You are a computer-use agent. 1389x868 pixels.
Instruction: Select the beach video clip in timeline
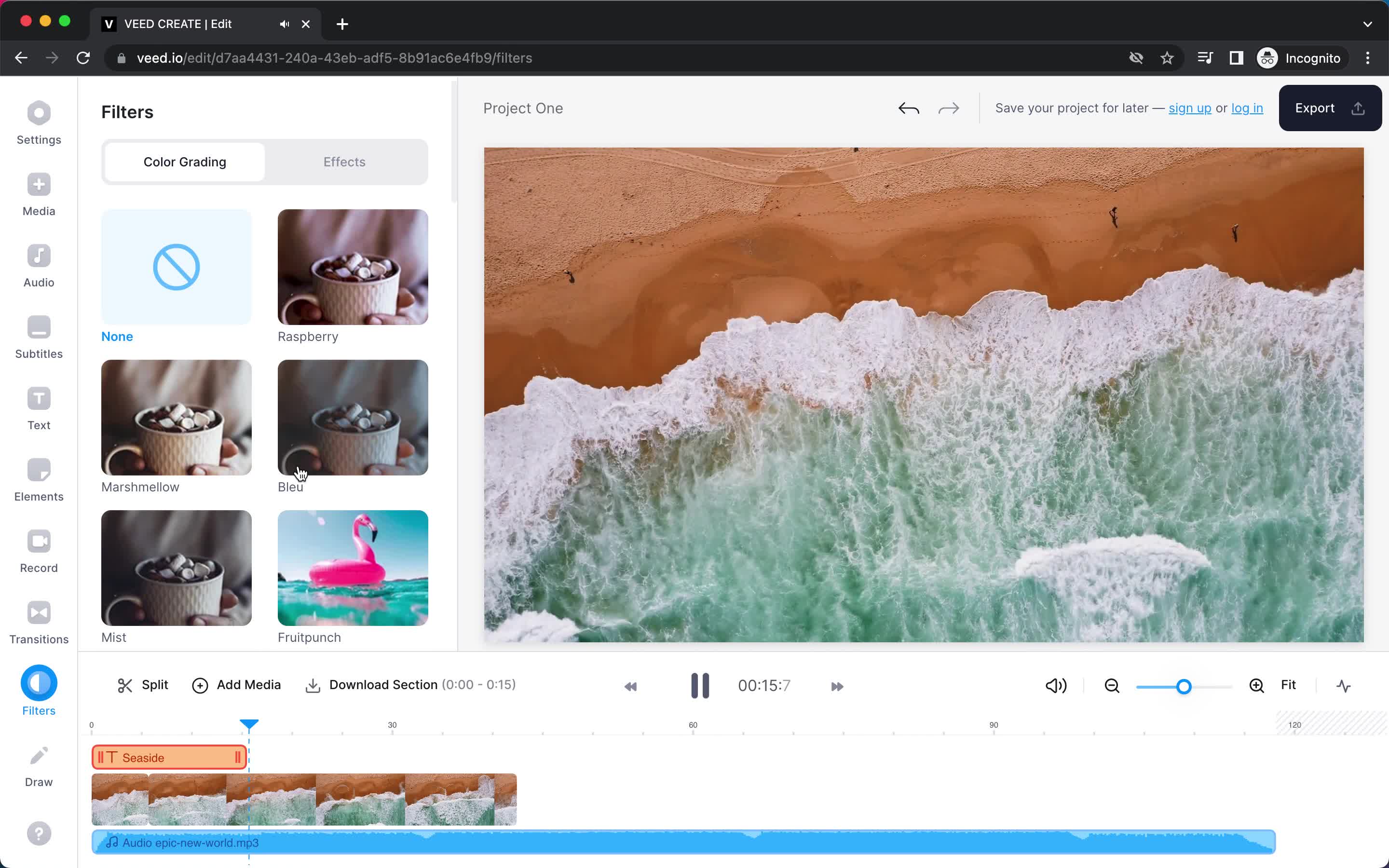pyautogui.click(x=304, y=799)
